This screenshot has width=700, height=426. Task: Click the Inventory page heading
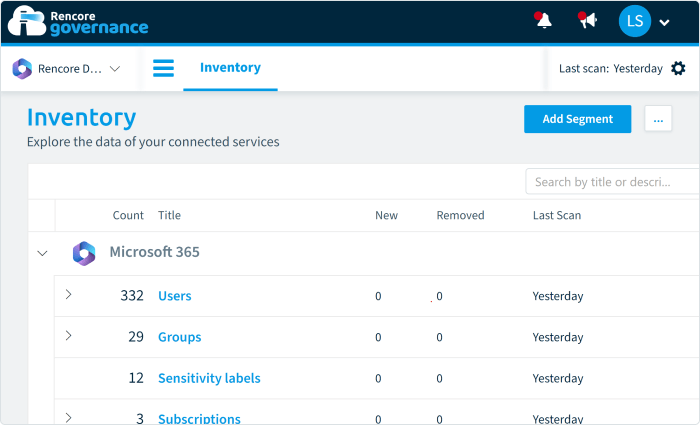click(81, 117)
